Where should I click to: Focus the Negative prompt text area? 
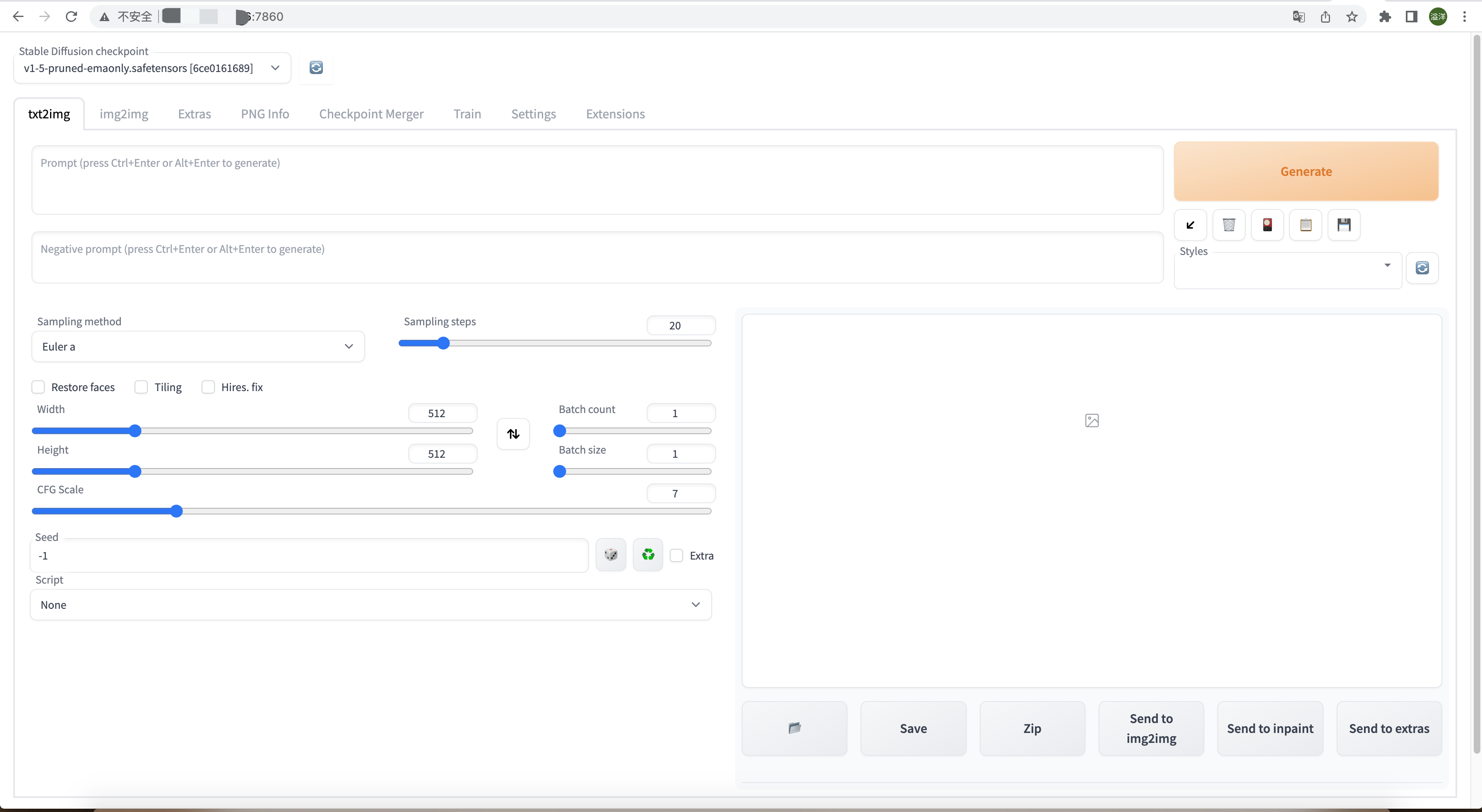(x=597, y=258)
